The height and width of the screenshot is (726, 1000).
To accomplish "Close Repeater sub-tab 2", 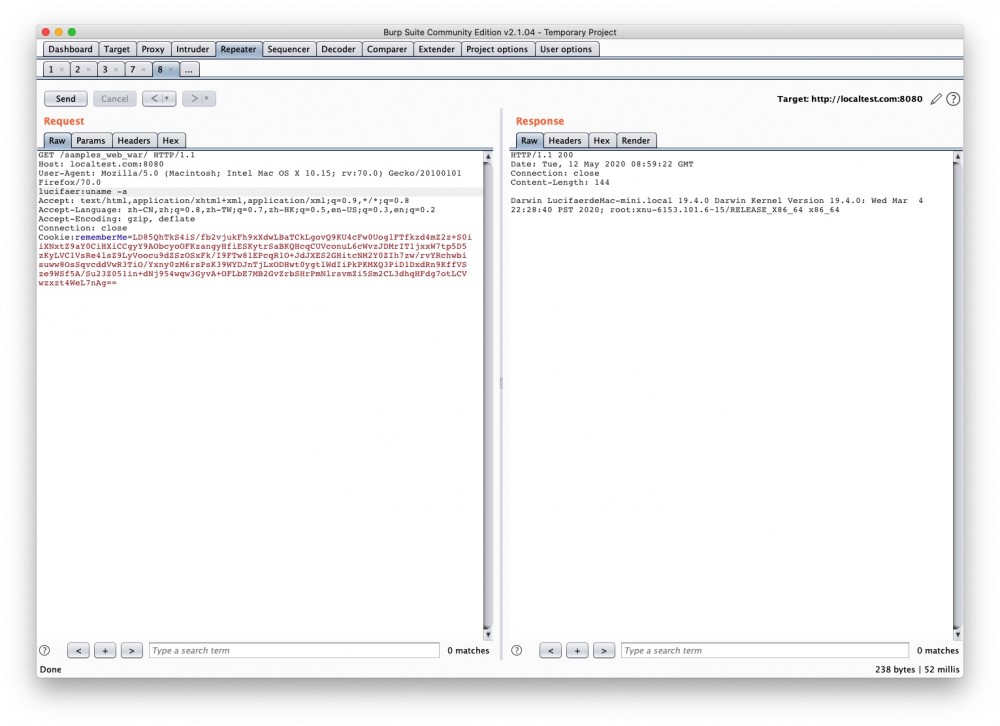I will [x=89, y=70].
